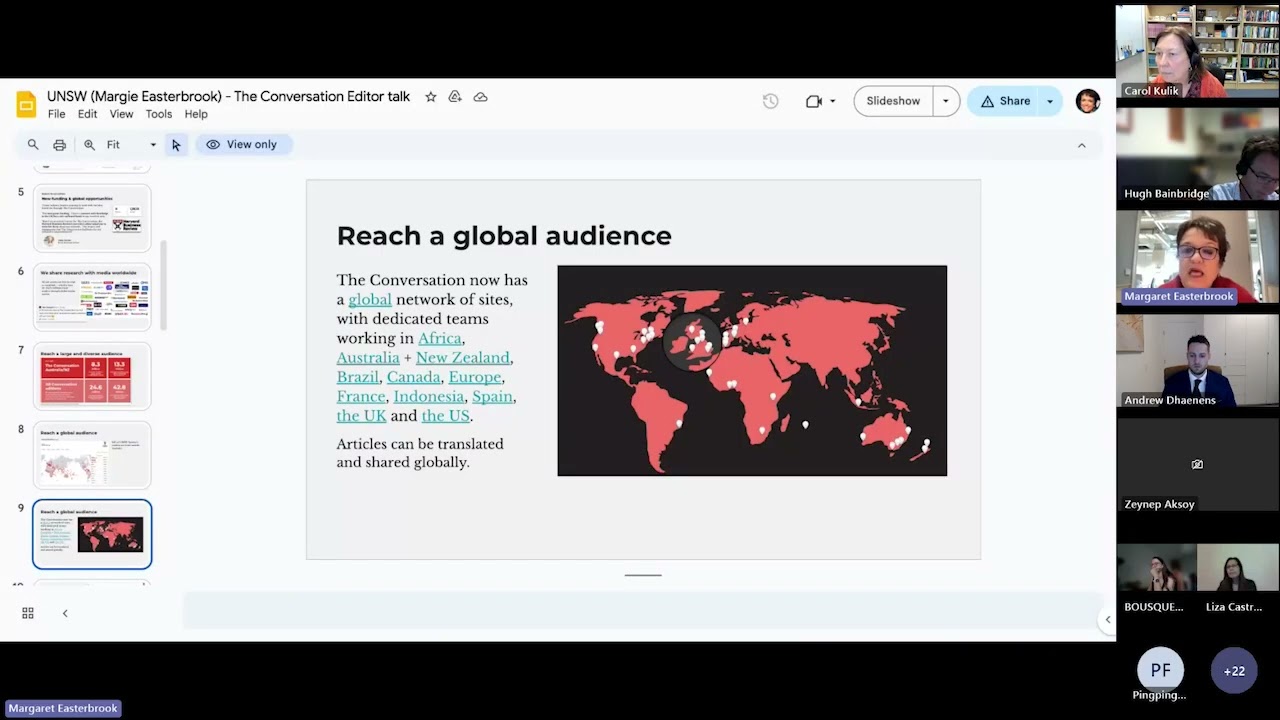Click the presentation title text

pos(228,97)
